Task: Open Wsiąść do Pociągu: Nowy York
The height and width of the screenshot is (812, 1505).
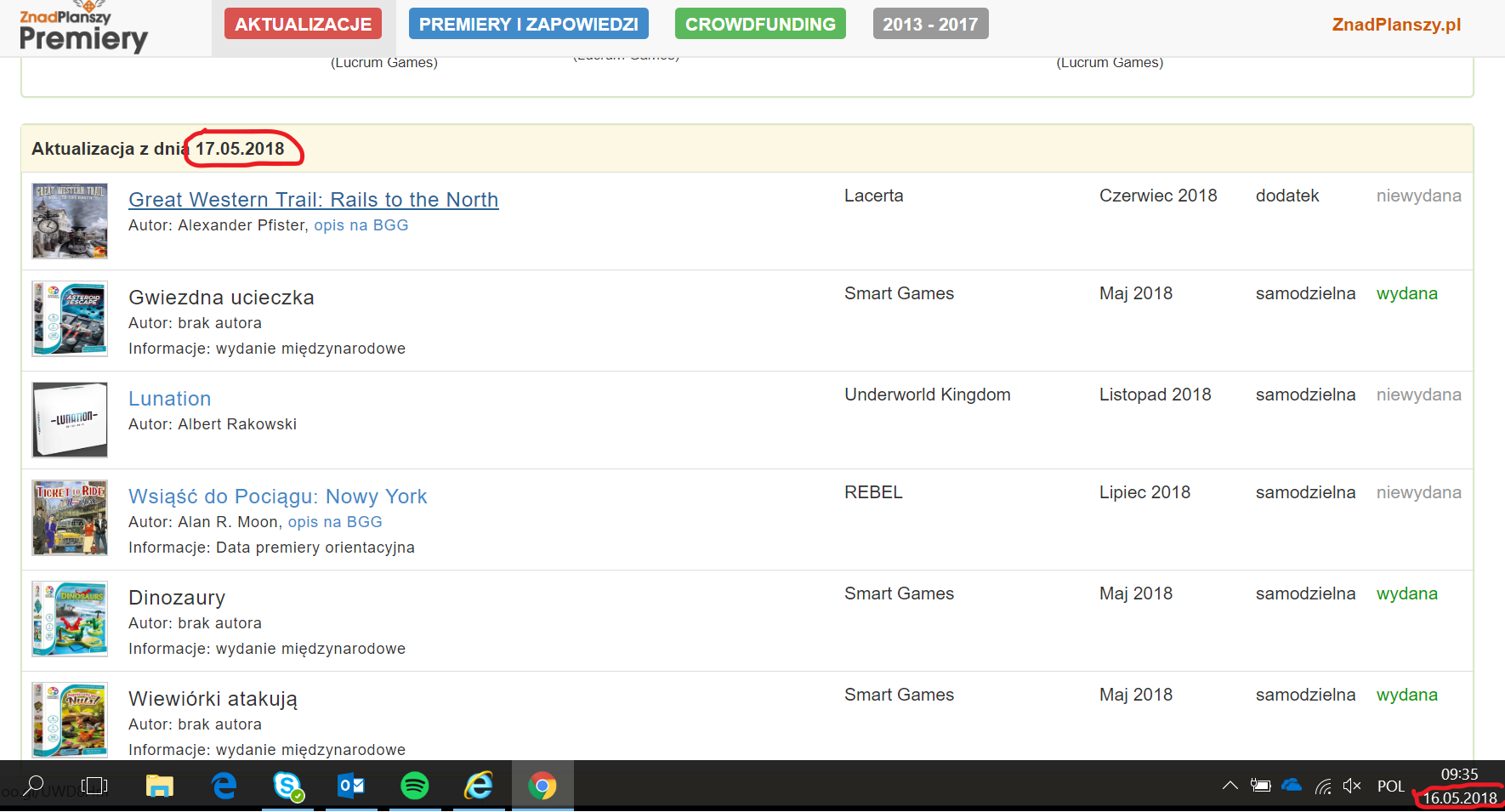Action: (x=277, y=497)
